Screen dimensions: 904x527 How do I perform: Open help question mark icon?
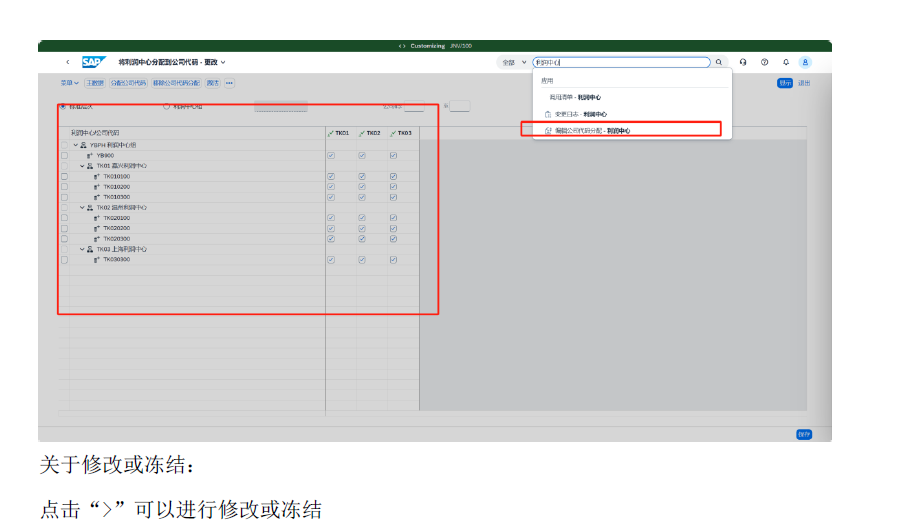[x=765, y=62]
